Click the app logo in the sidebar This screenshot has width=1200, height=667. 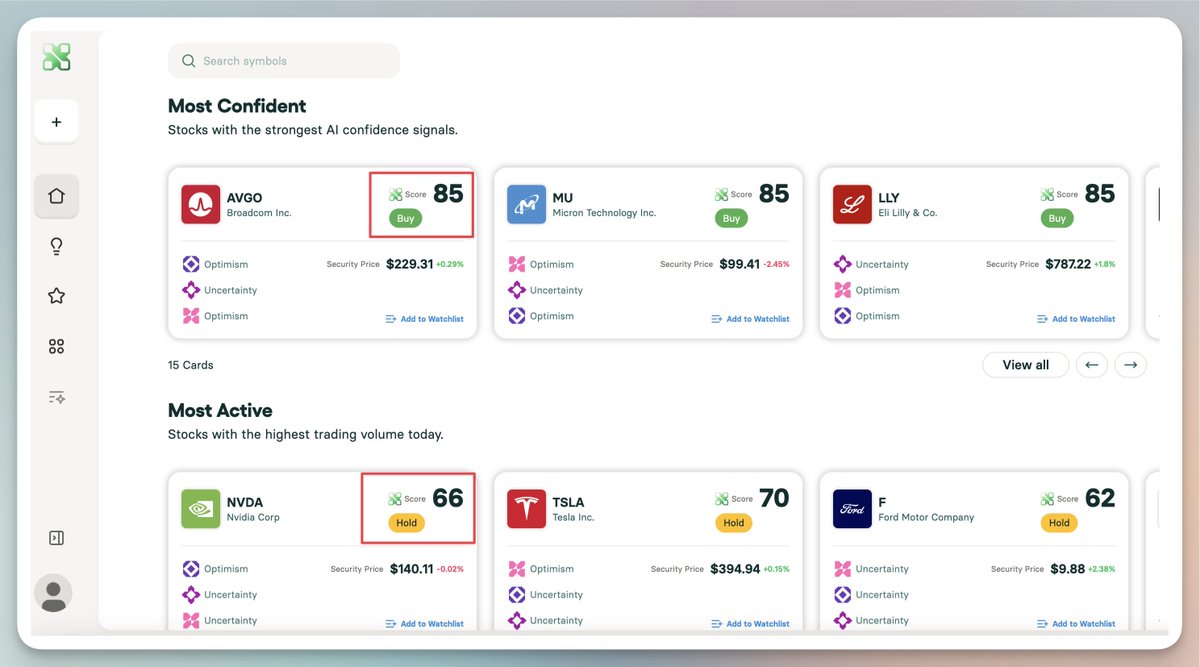pos(57,57)
